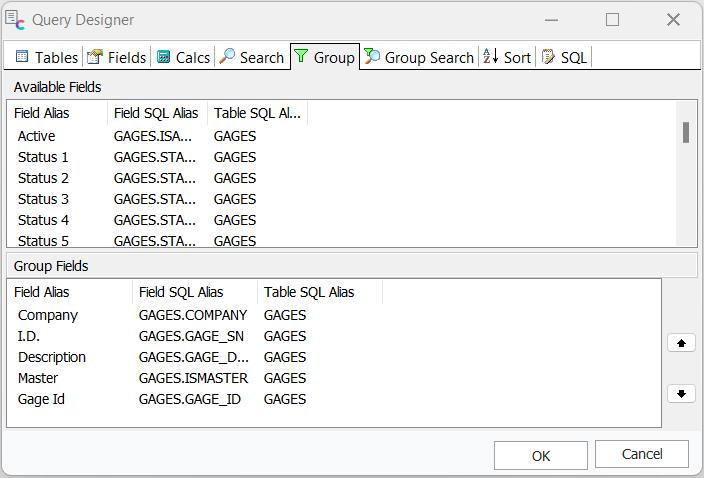The height and width of the screenshot is (478, 704).
Task: Go to the Search tab
Action: tap(252, 57)
